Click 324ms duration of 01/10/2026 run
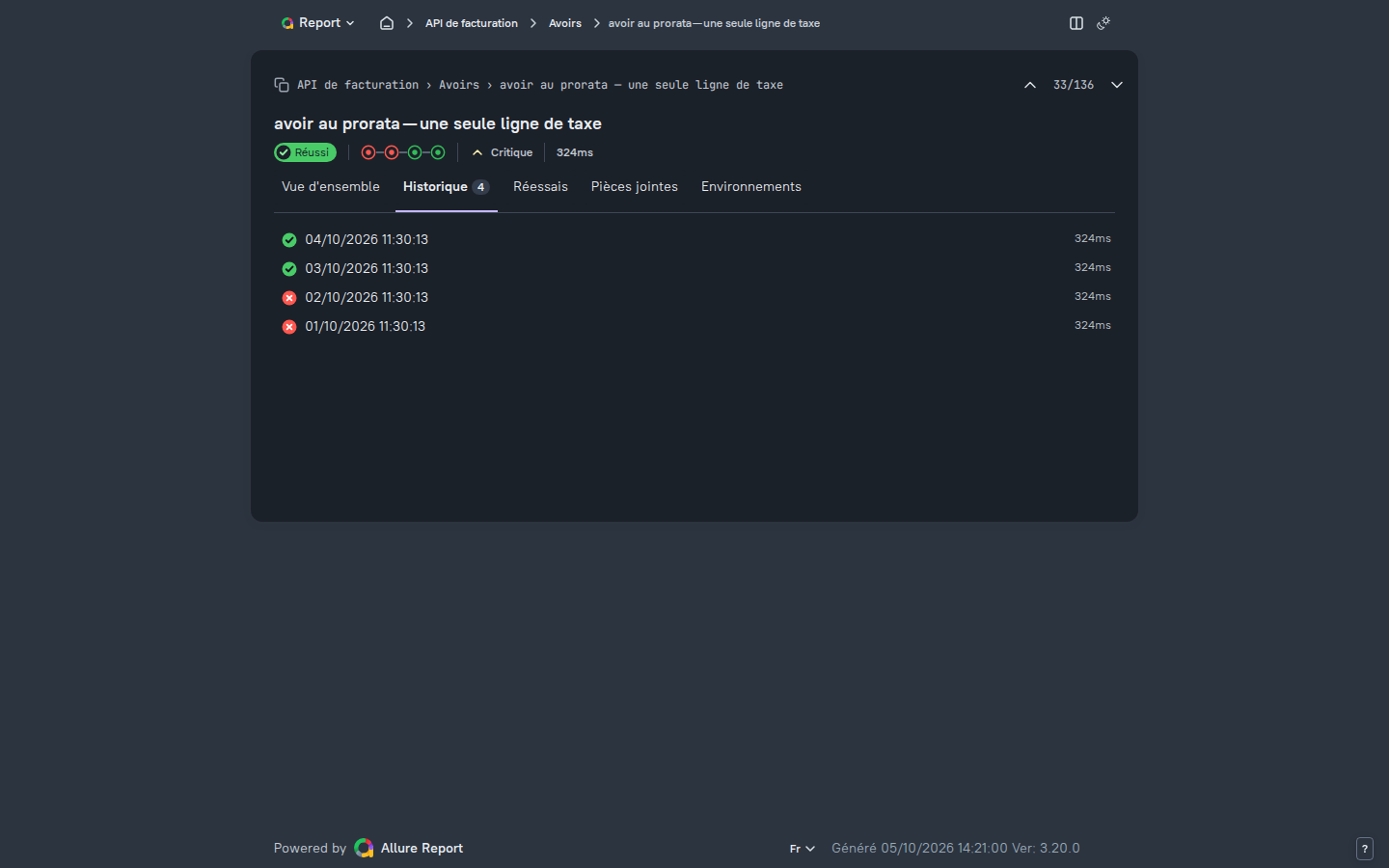Image resolution: width=1389 pixels, height=868 pixels. [x=1093, y=325]
